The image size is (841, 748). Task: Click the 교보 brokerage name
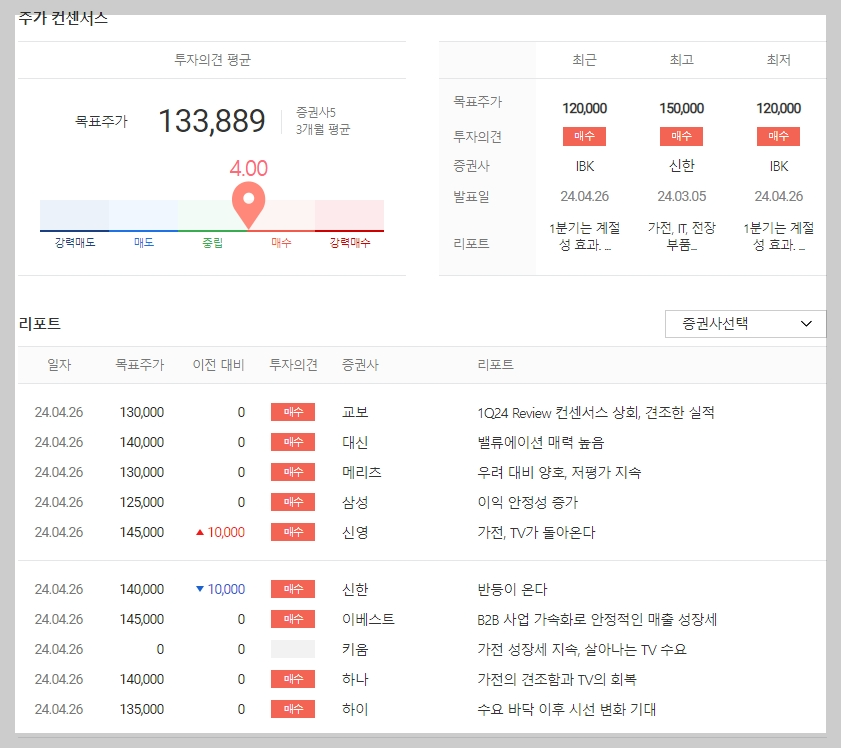tap(355, 412)
